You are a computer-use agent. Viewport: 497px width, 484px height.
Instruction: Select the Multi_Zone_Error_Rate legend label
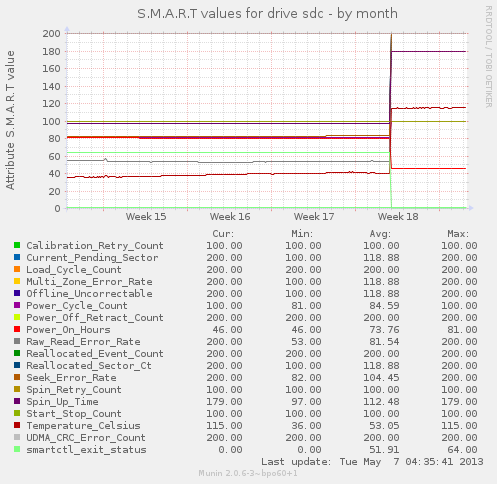89,282
